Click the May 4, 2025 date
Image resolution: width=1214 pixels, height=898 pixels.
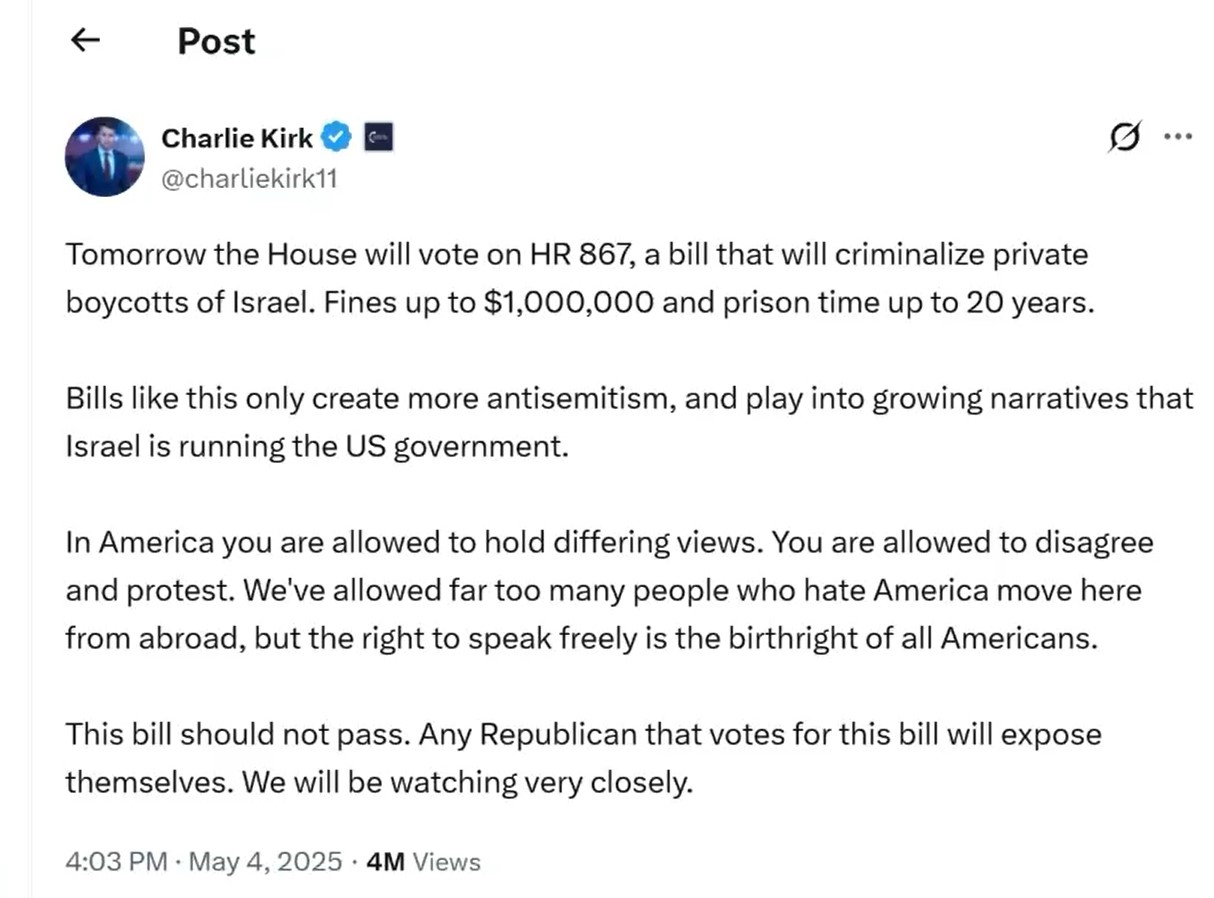264,862
